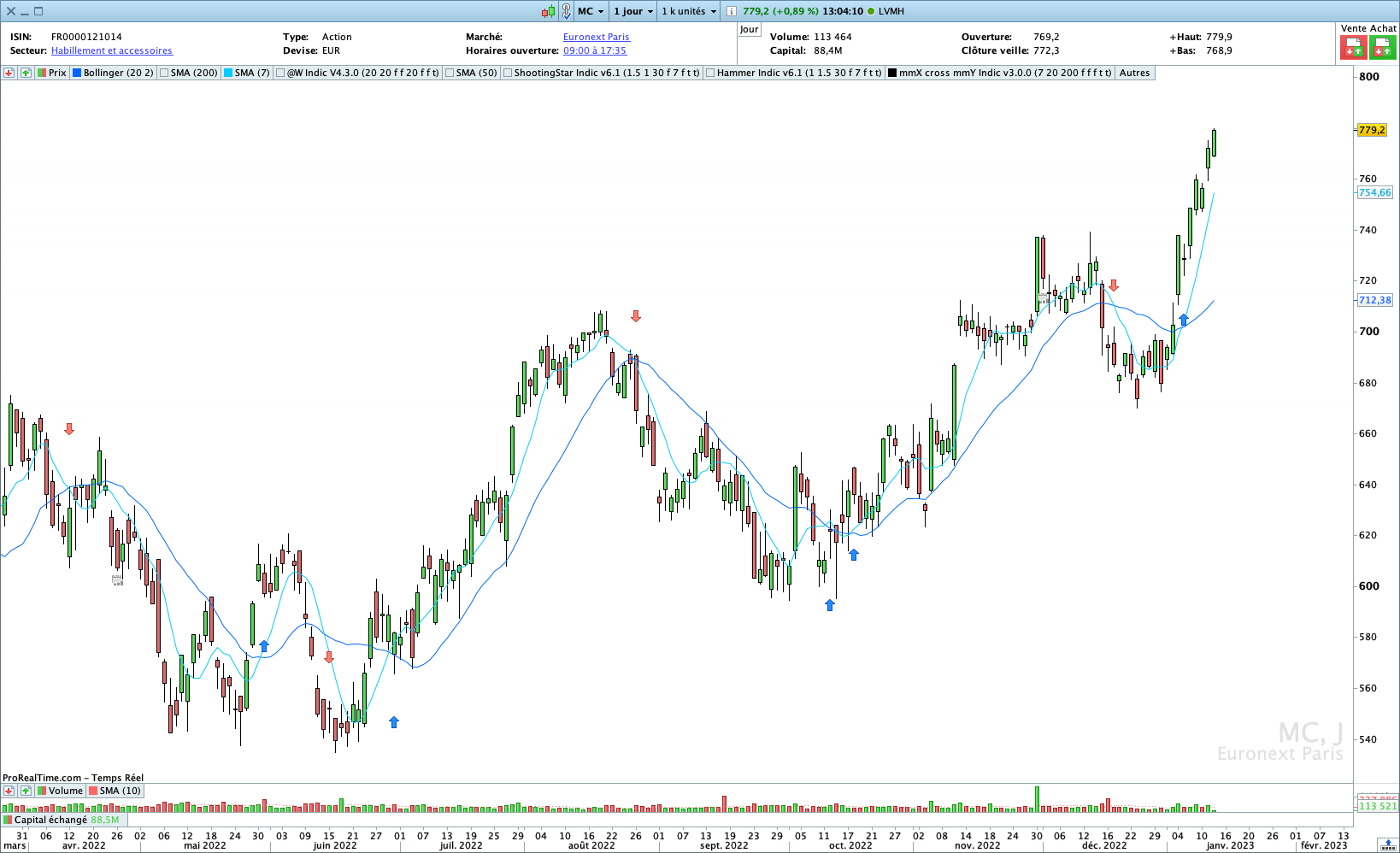1400x853 pixels.
Task: Open the 1 k unités history dropdown
Action: (x=689, y=11)
